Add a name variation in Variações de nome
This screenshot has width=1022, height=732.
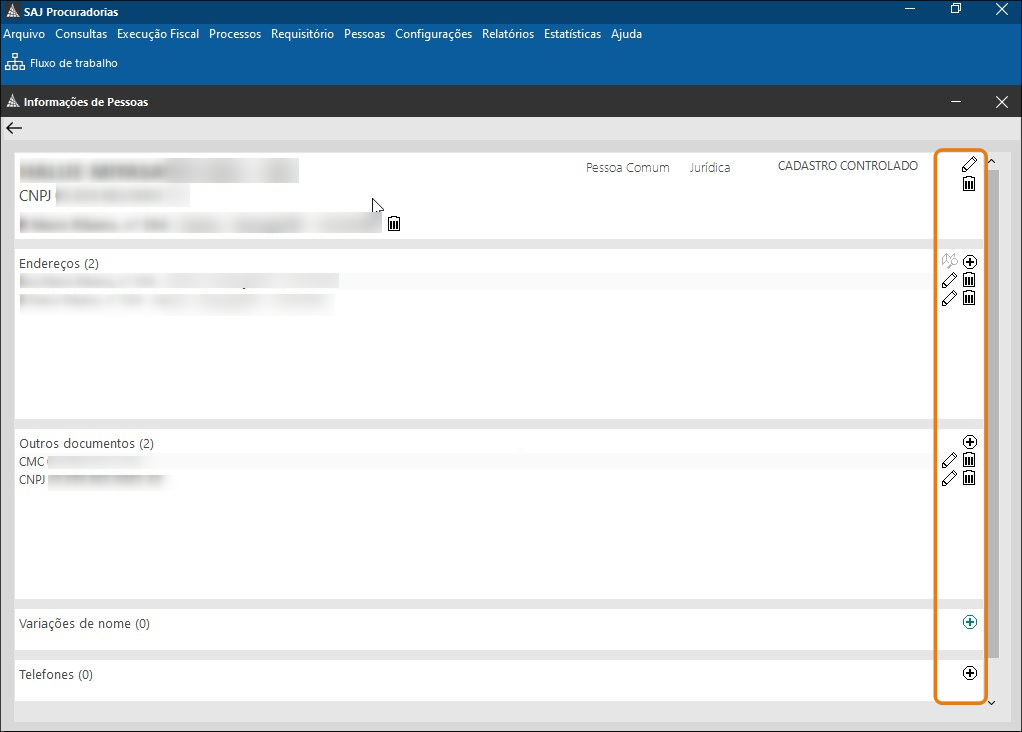point(969,622)
